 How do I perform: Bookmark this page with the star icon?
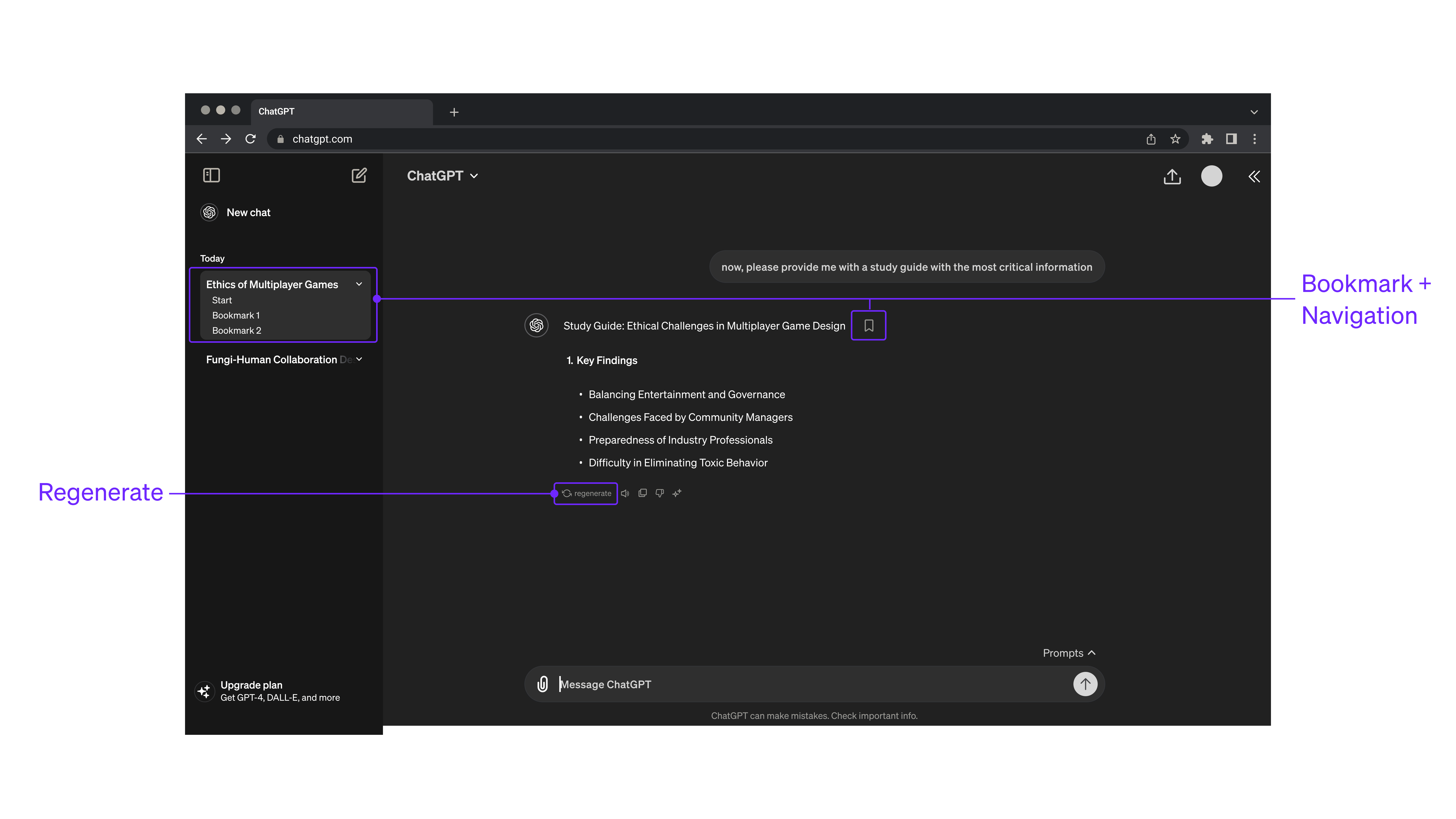(x=1175, y=139)
